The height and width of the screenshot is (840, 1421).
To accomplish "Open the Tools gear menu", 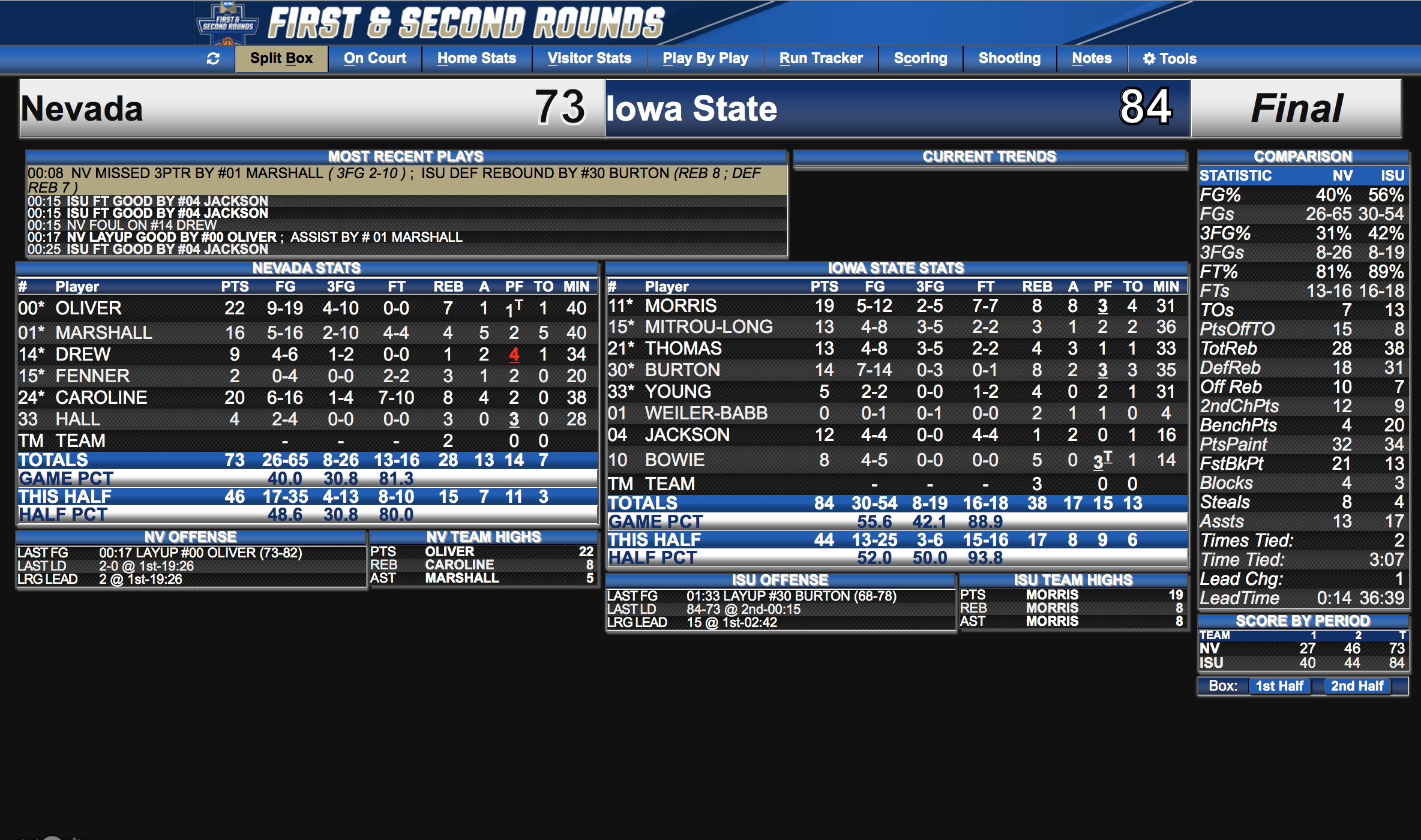I will tap(1170, 59).
